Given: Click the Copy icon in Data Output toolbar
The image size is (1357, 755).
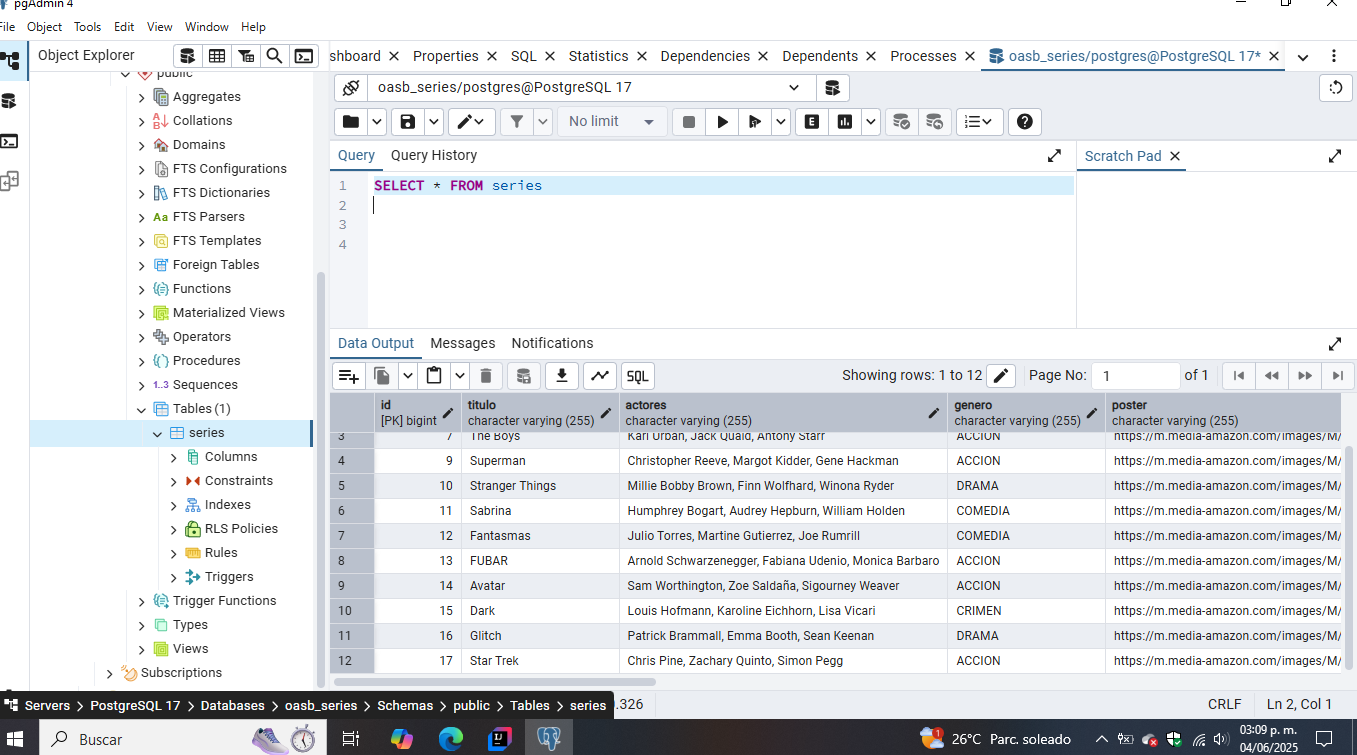Looking at the screenshot, I should (x=382, y=376).
